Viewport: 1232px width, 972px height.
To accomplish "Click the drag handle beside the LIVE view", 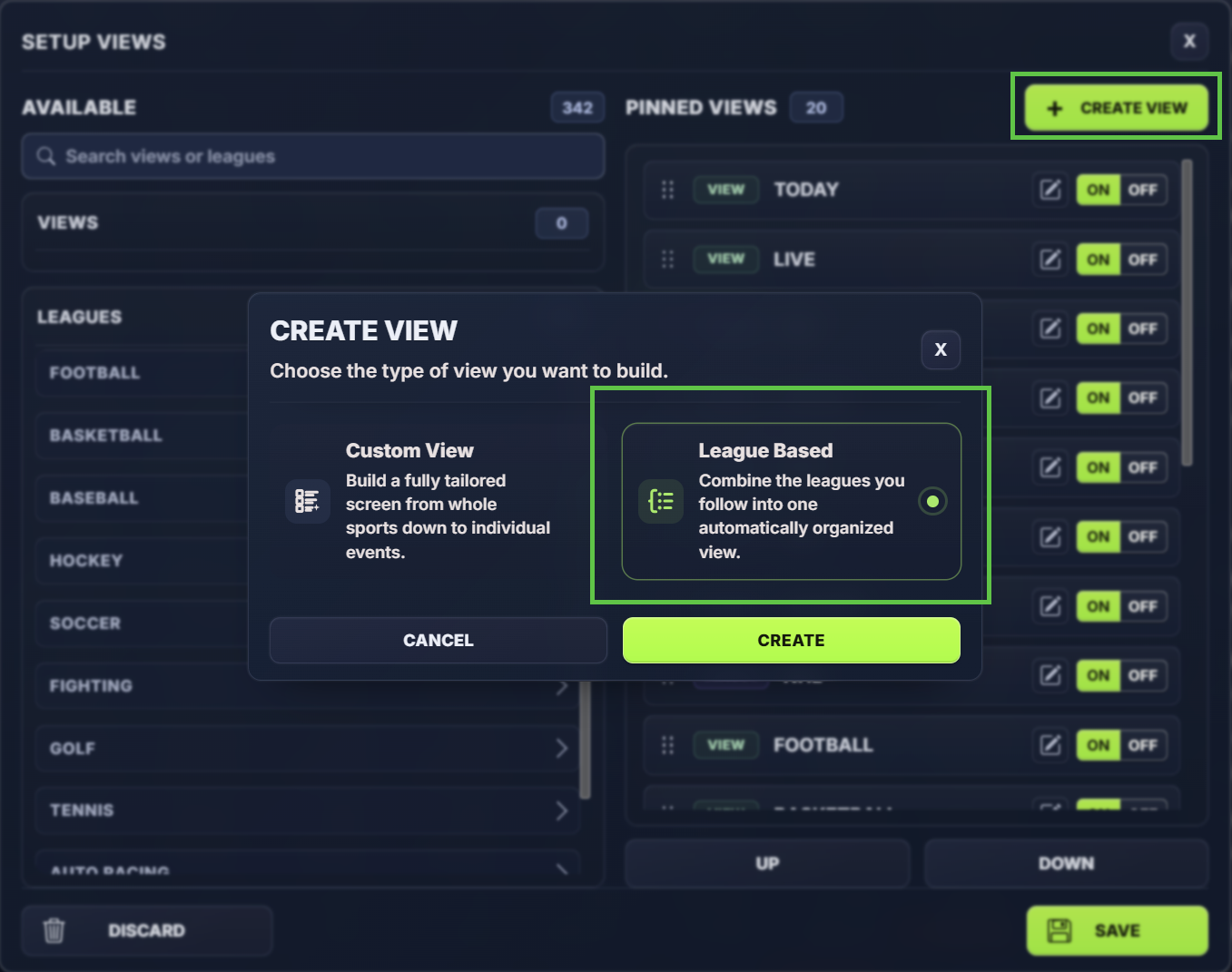I will (668, 260).
